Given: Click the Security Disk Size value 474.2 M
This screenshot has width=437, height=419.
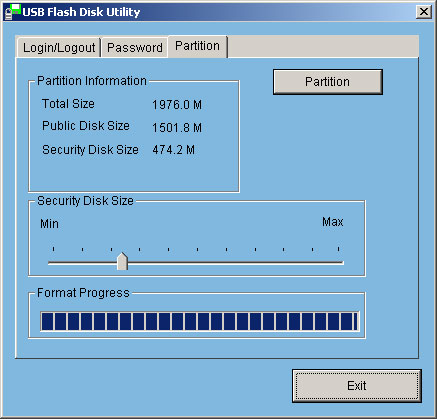Looking at the screenshot, I should pyautogui.click(x=174, y=150).
